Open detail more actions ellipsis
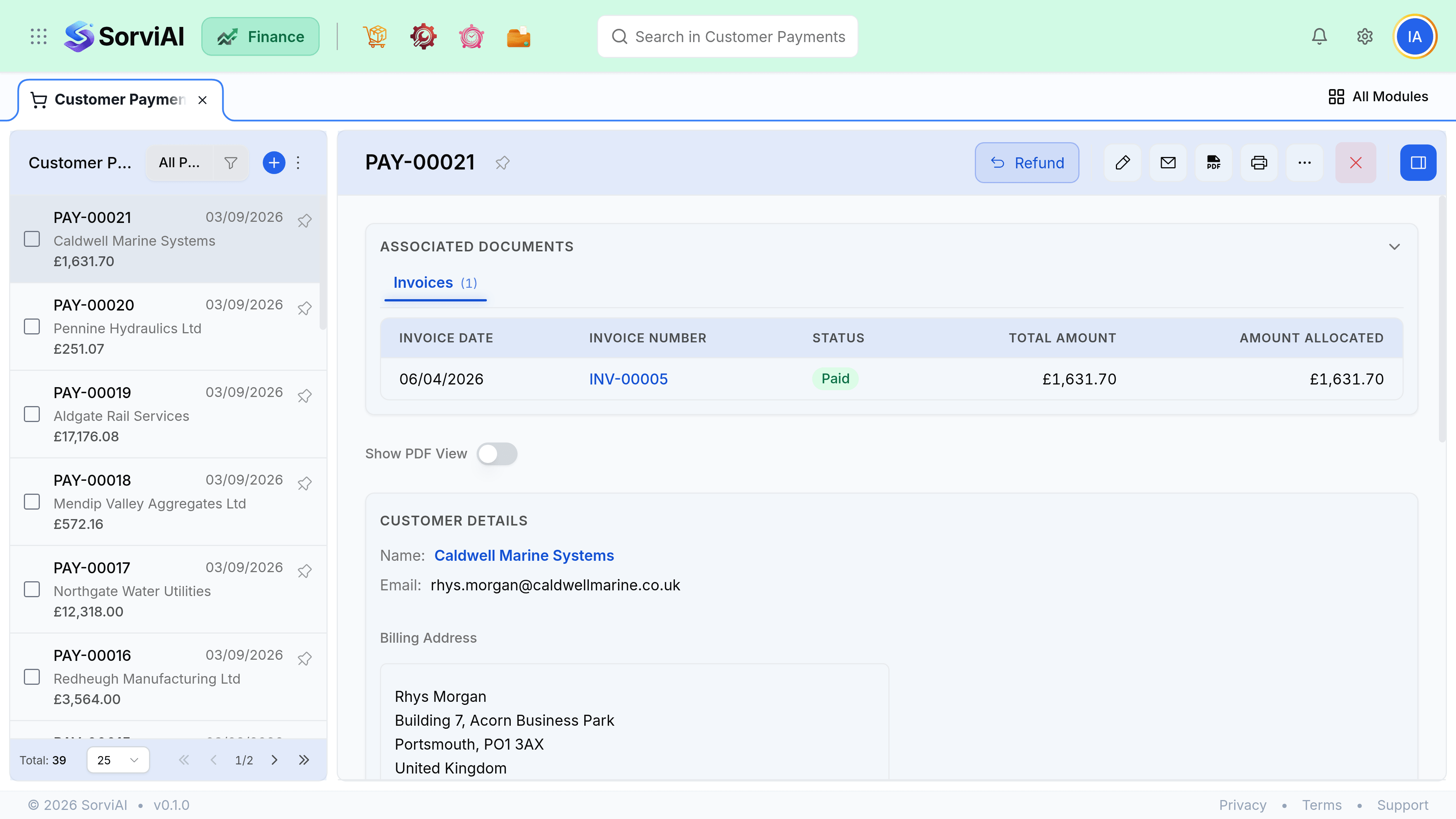The image size is (1456, 819). pyautogui.click(x=1304, y=163)
